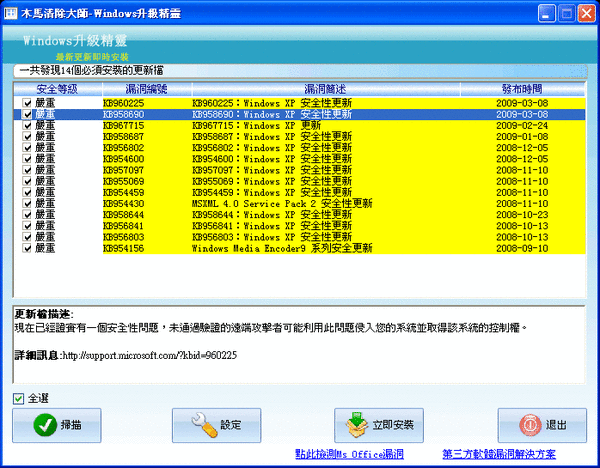
Task: Select KB954600 description cell
Action: [x=272, y=159]
